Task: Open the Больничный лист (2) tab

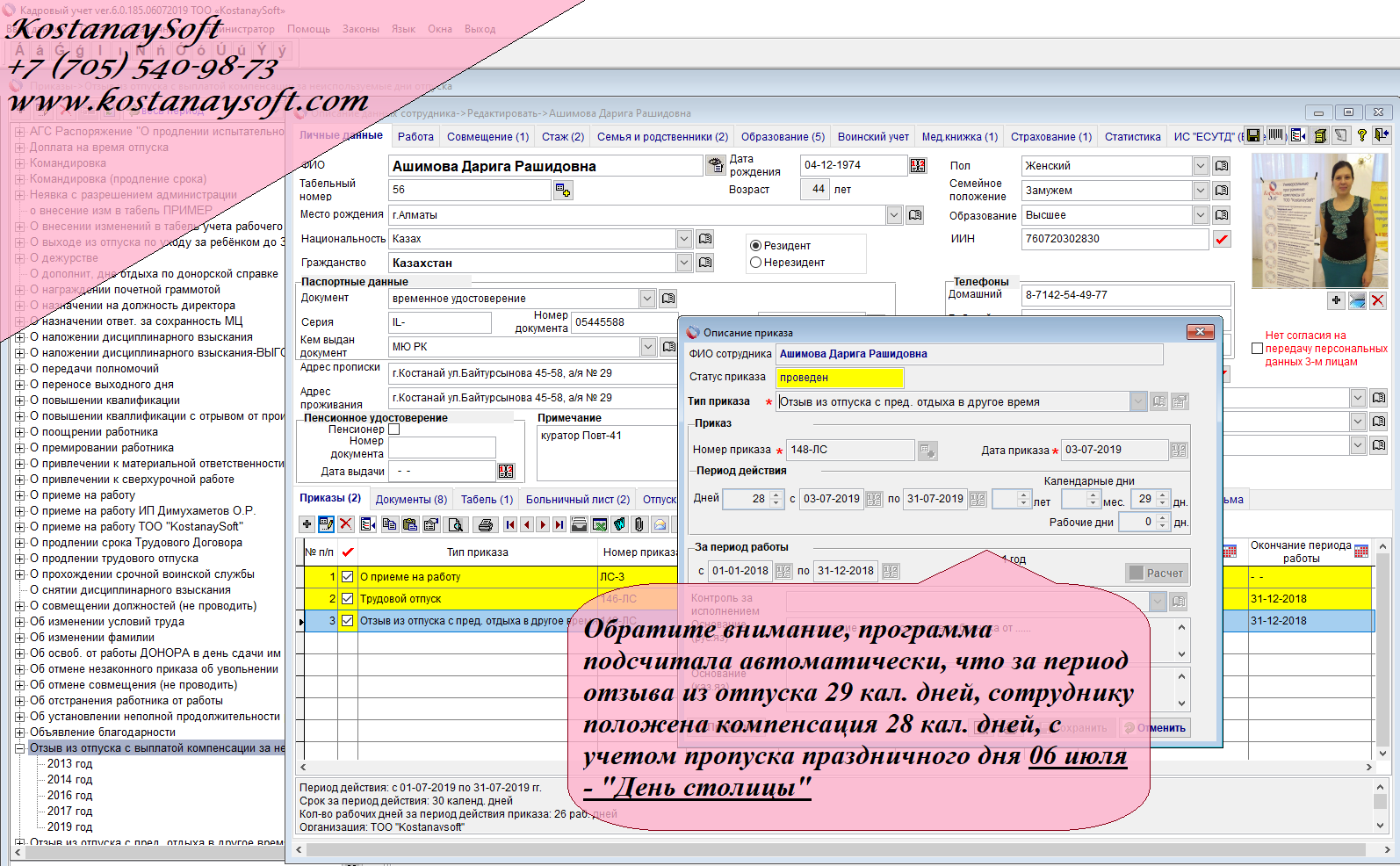Action: click(x=578, y=499)
